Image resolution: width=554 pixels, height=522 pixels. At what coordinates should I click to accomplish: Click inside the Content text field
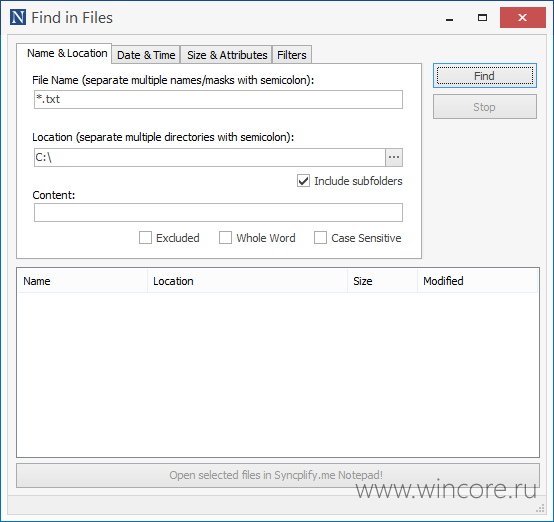click(x=218, y=212)
